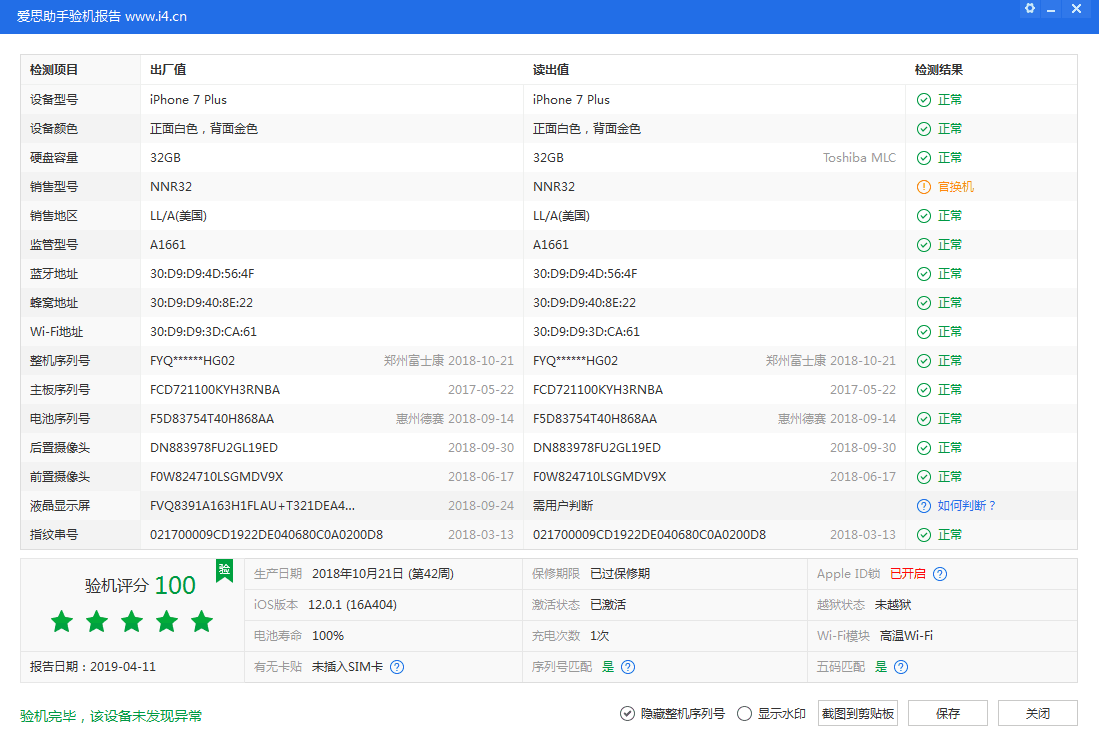Click the 读出值 FYQ******HG02 serial

[575, 361]
